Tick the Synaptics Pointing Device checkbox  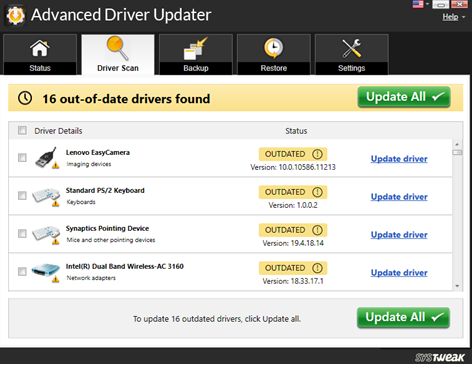tap(22, 233)
